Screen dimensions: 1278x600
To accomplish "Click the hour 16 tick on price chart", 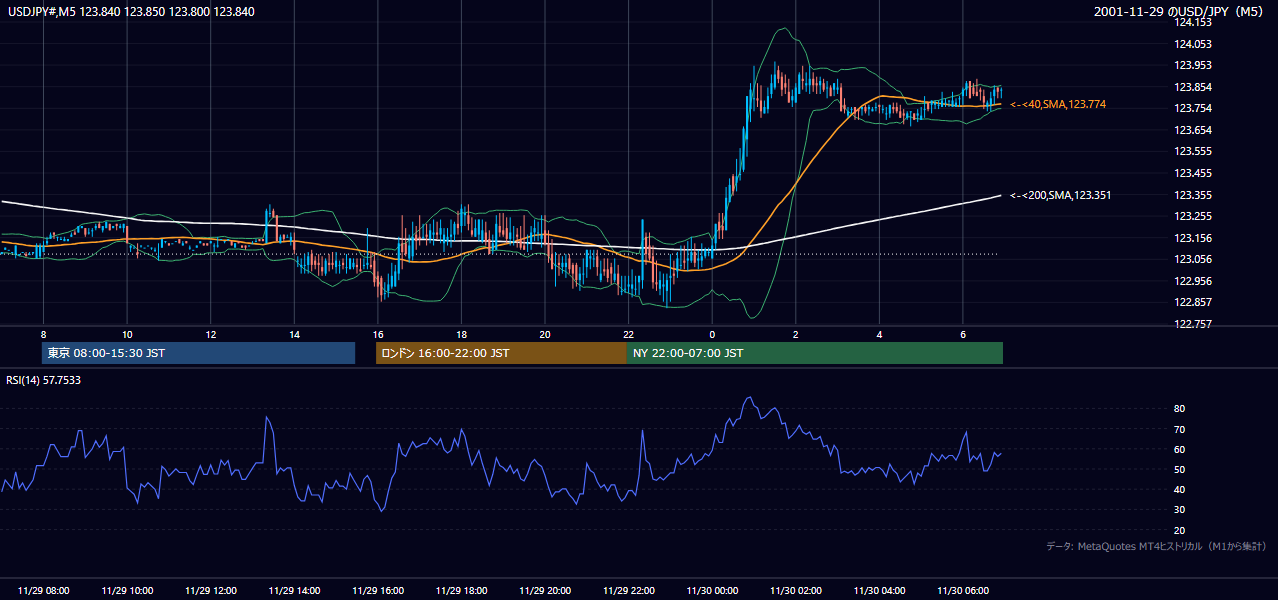I will click(378, 334).
